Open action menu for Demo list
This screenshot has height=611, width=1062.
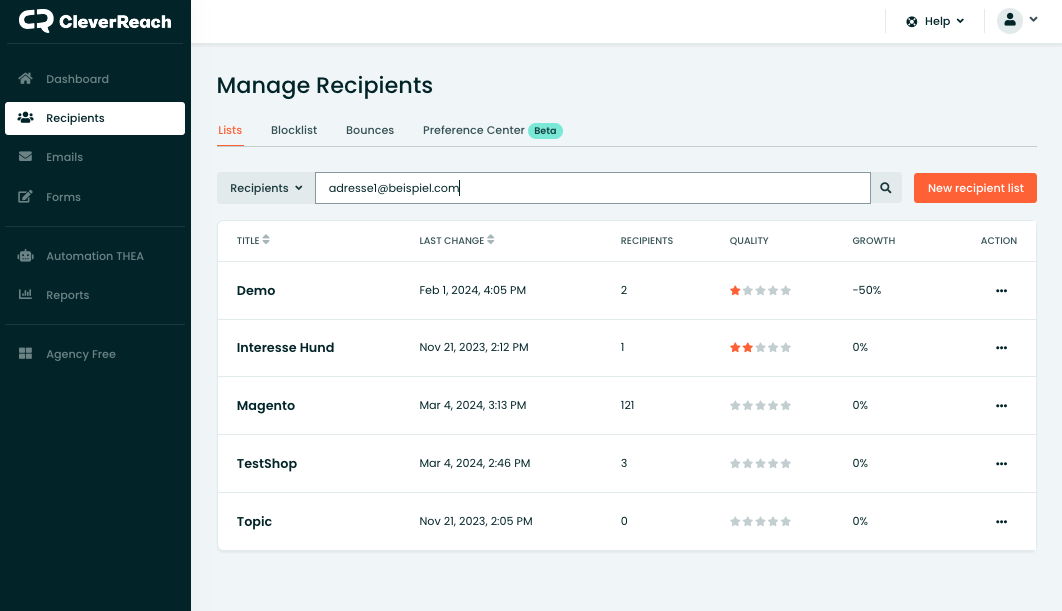click(x=1001, y=291)
